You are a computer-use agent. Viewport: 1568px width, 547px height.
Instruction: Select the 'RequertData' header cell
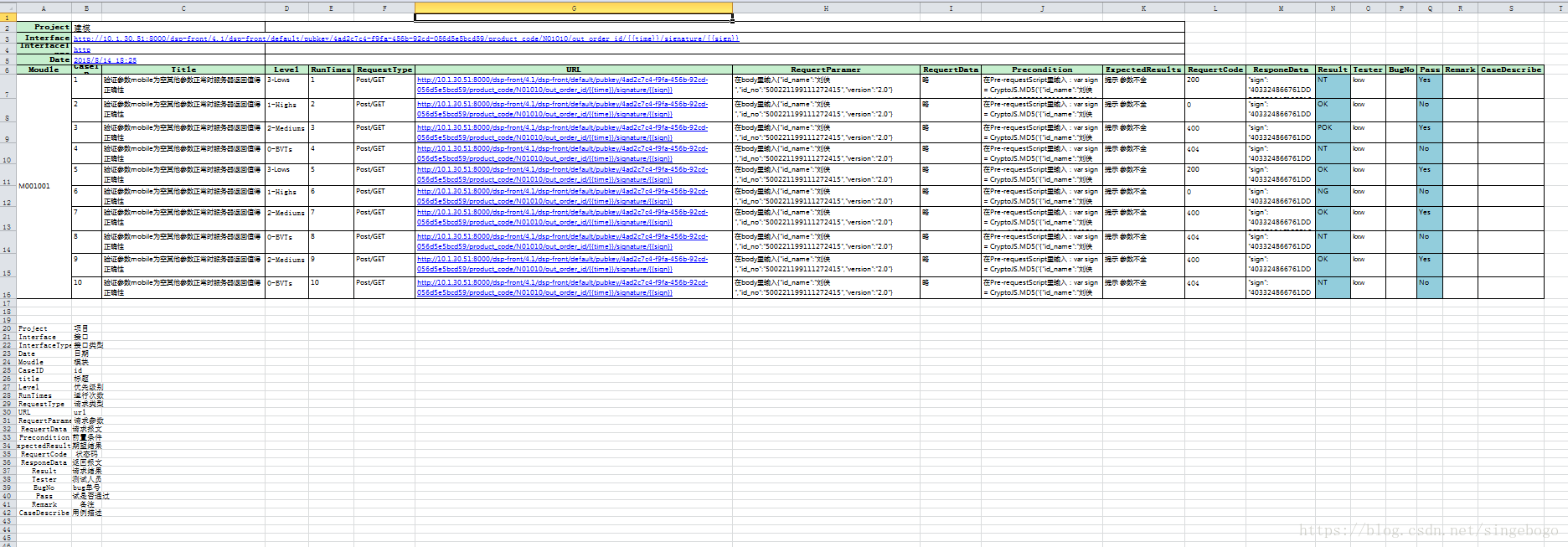click(951, 70)
